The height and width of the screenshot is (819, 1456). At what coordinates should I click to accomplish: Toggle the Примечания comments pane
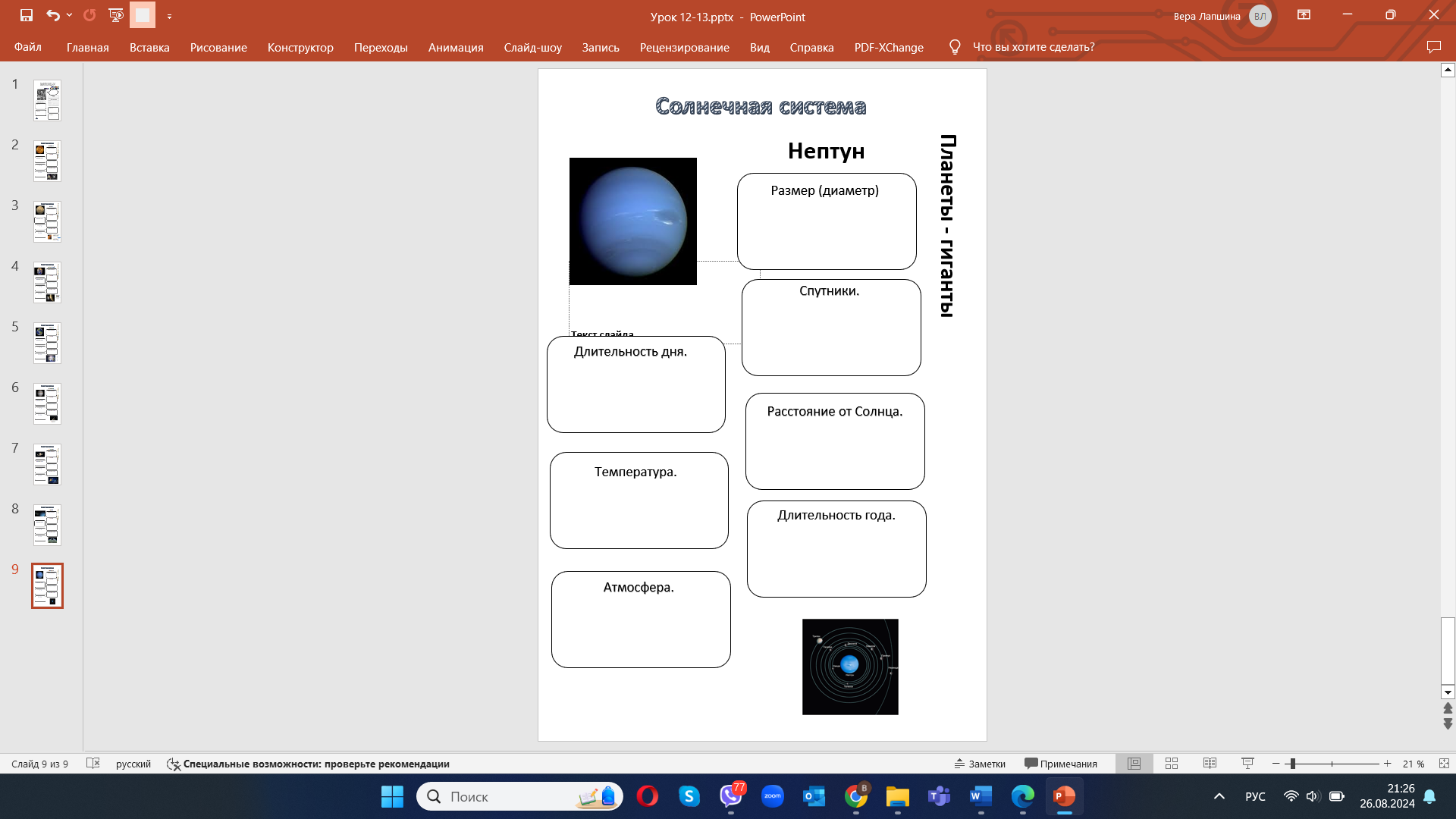coord(1061,764)
